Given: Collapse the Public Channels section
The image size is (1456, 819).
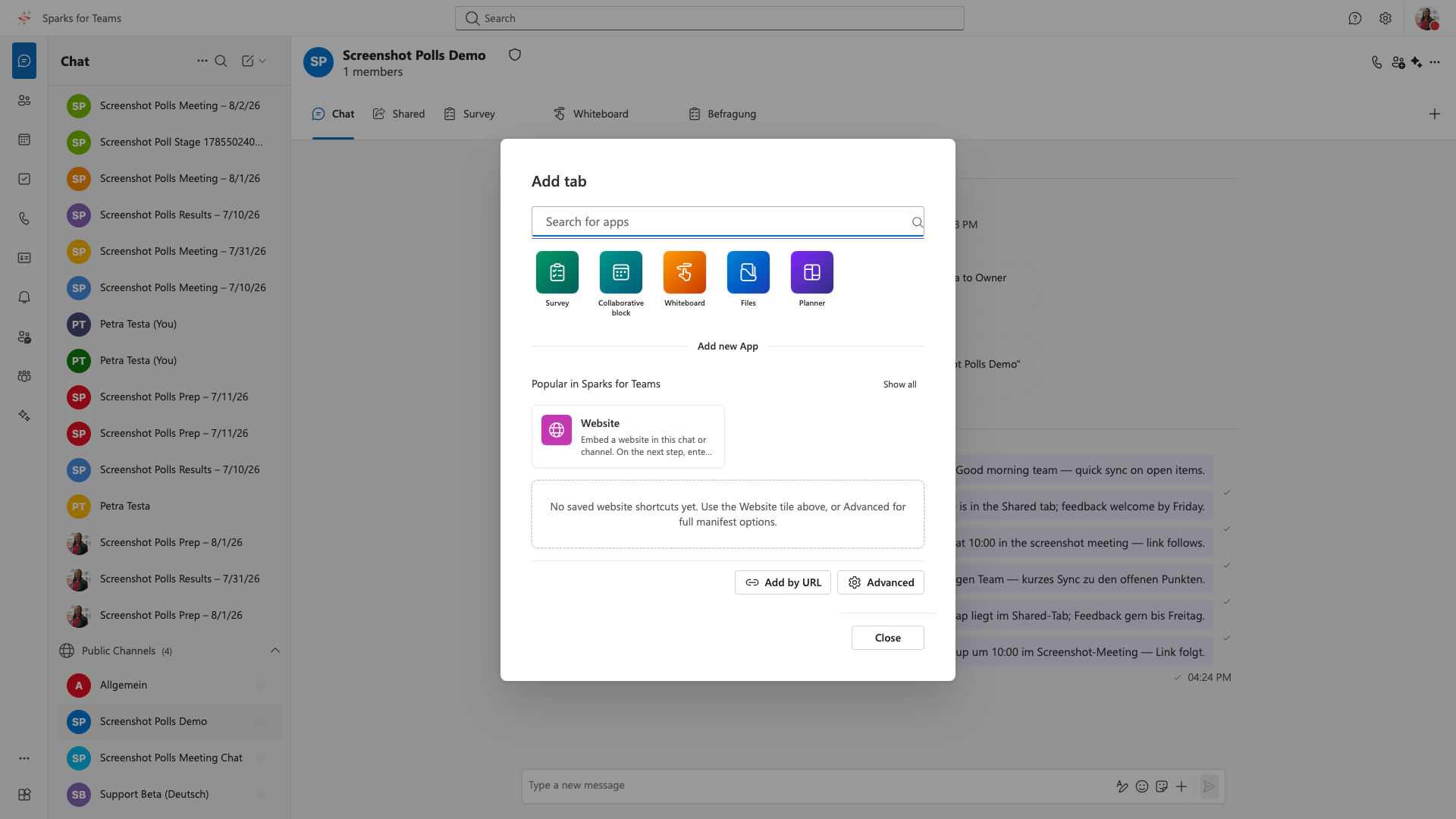Looking at the screenshot, I should 275,651.
